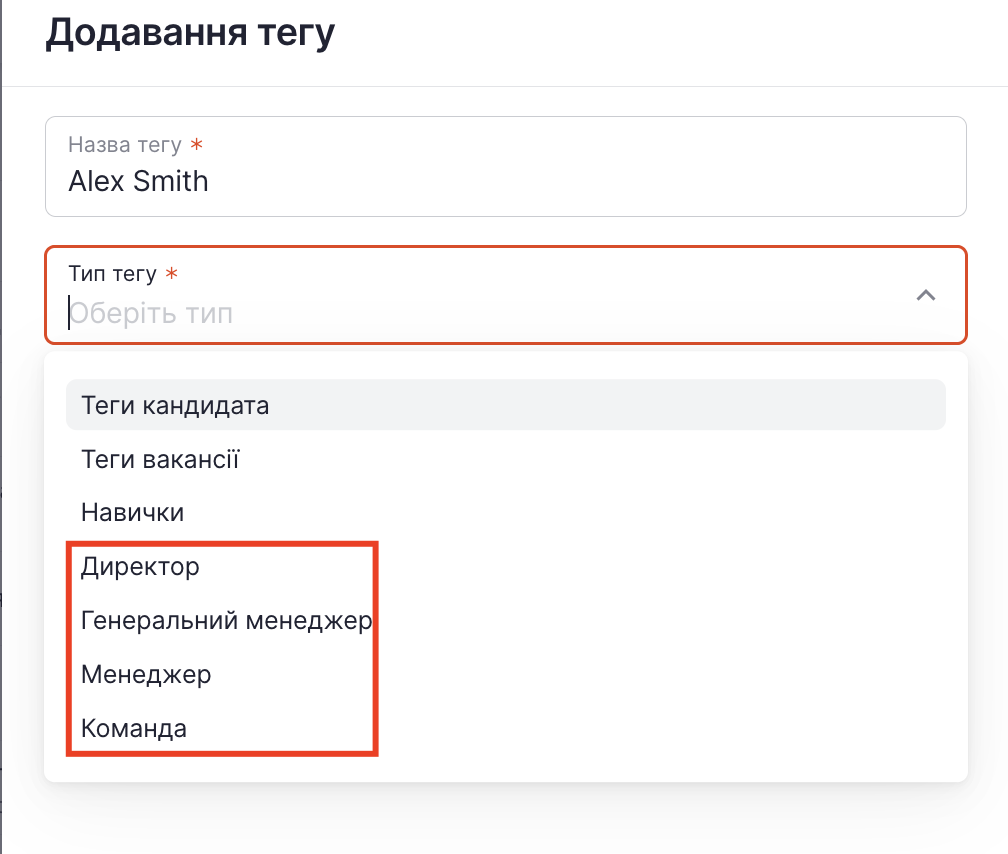Click the word Alex in name field
Screen dimensions: 1008x854
(93, 181)
